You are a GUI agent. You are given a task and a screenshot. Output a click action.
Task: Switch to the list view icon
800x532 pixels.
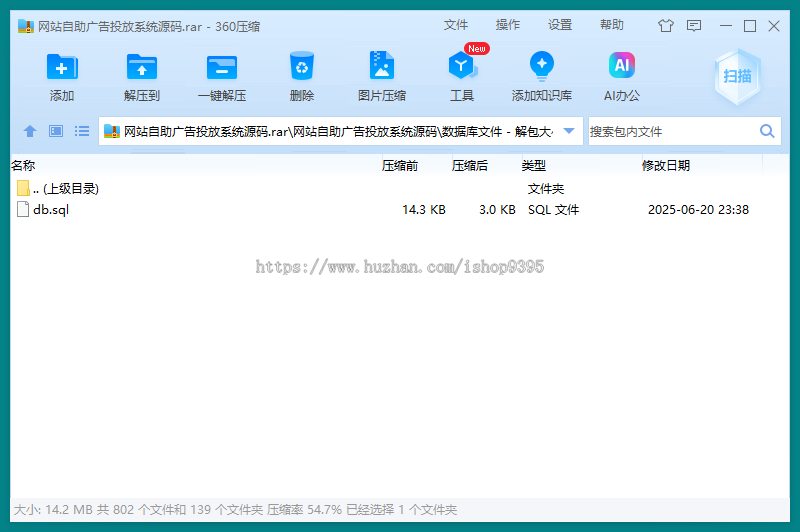tap(82, 131)
